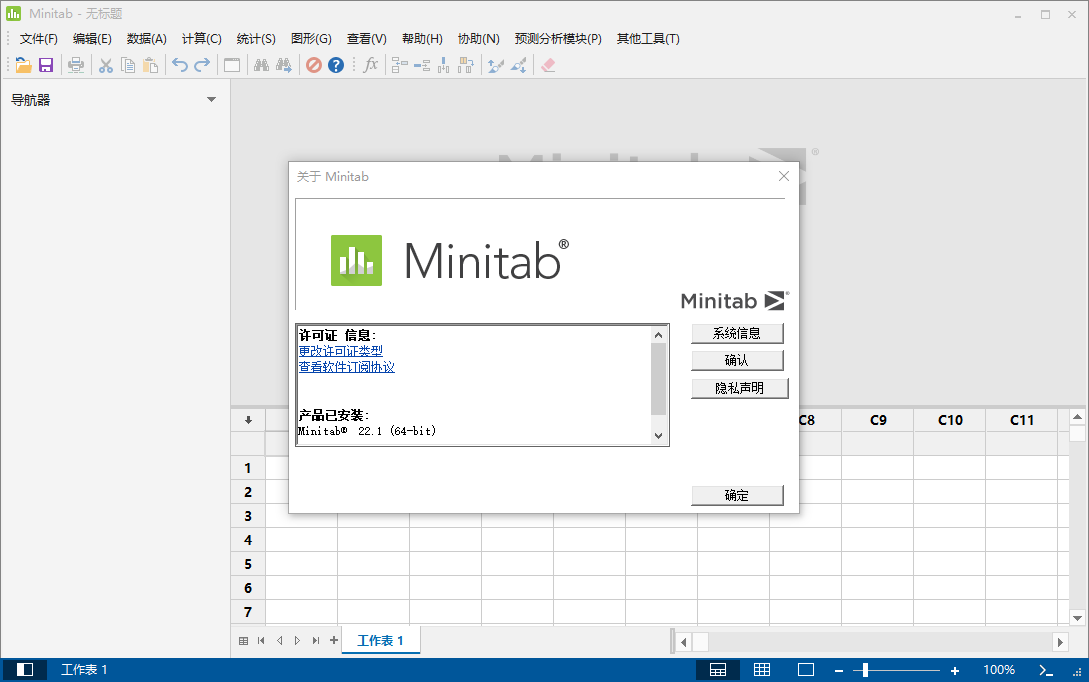The height and width of the screenshot is (682, 1089).
Task: Open the 统计(S) menu
Action: [256, 39]
